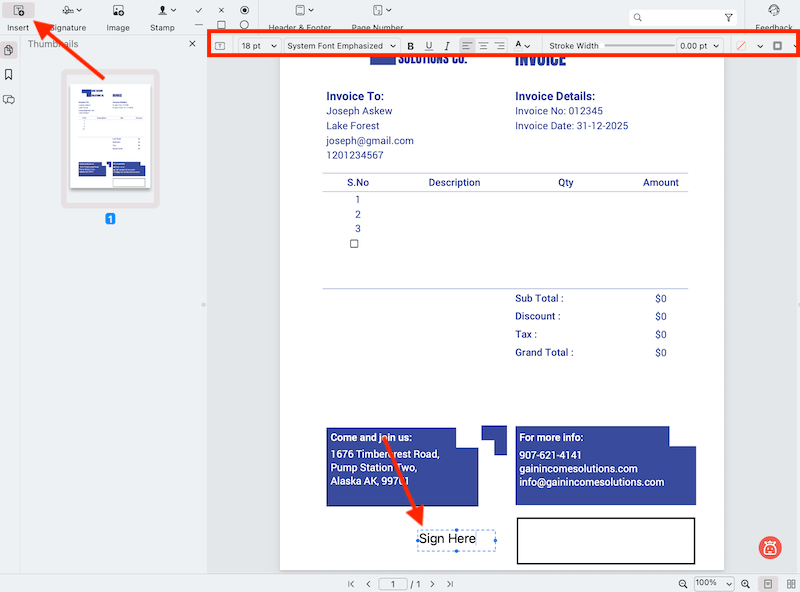Pick the line form mark tool
Image resolution: width=800 pixels, height=592 pixels.
click(199, 24)
